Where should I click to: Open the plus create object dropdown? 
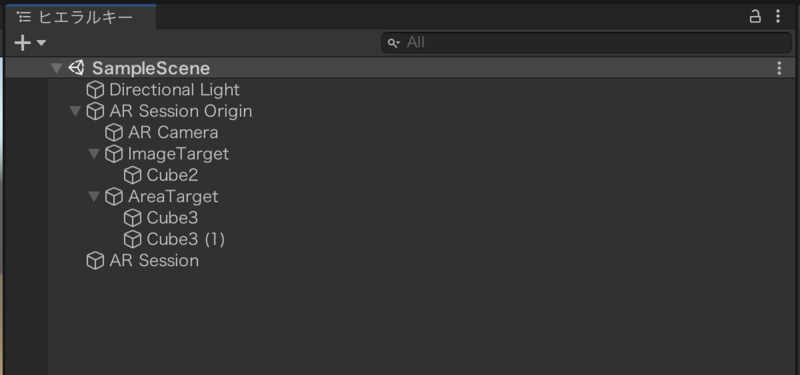point(30,43)
